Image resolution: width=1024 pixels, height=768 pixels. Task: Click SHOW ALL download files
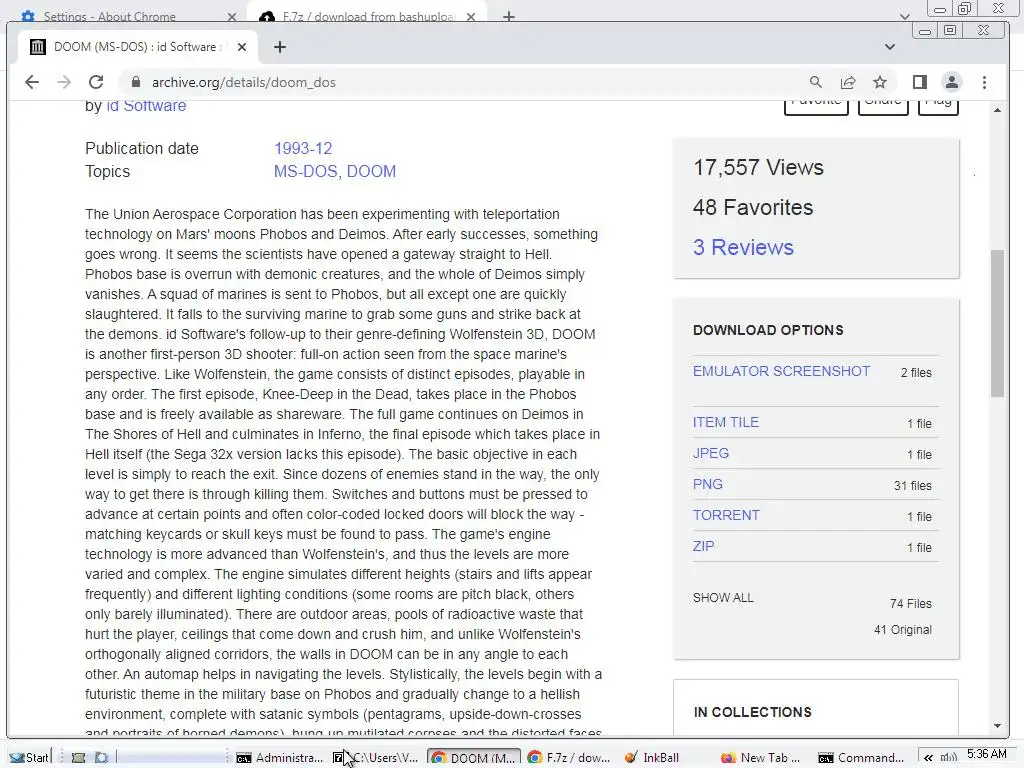723,598
